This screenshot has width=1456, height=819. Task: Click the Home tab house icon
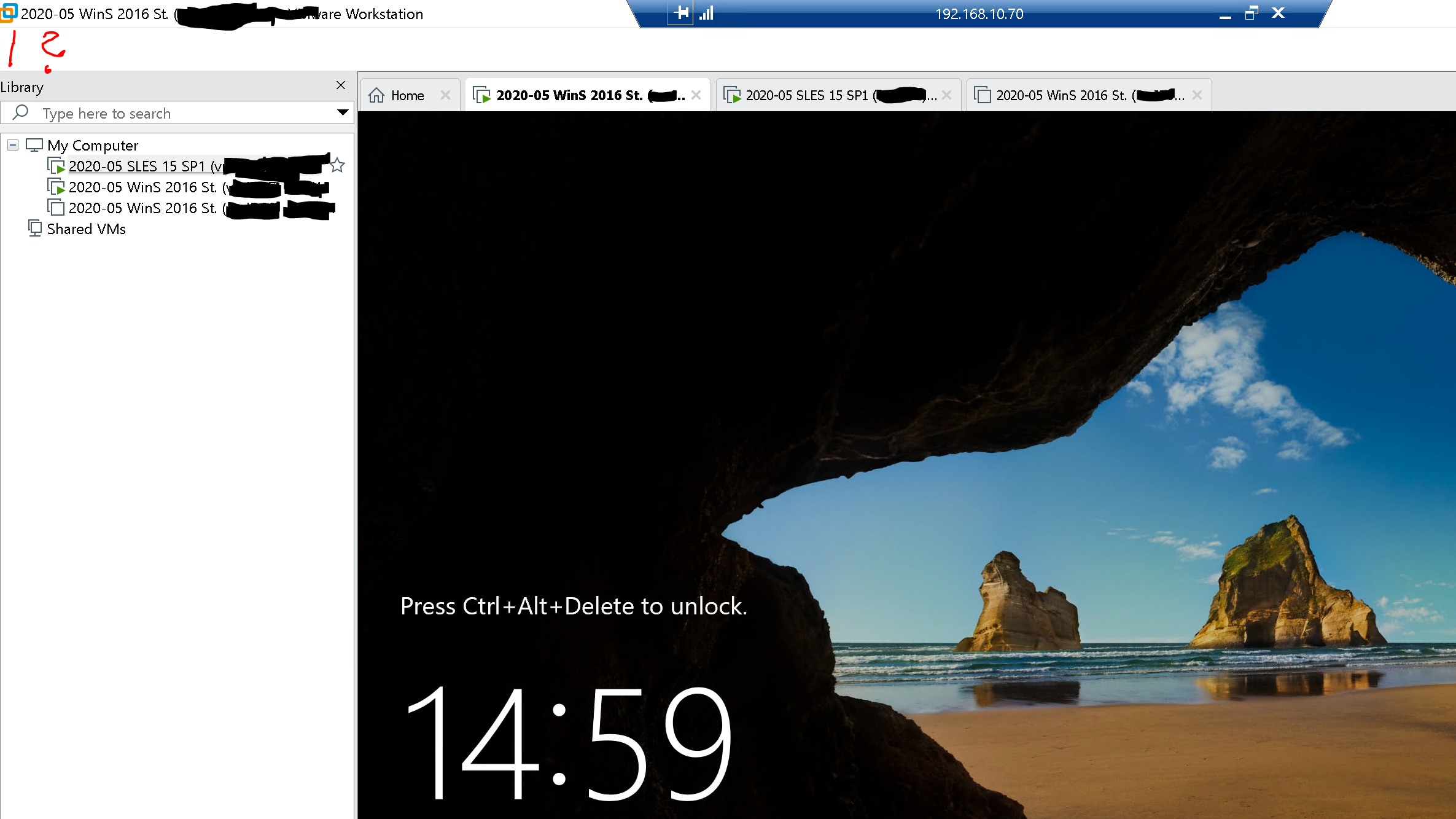coord(376,95)
